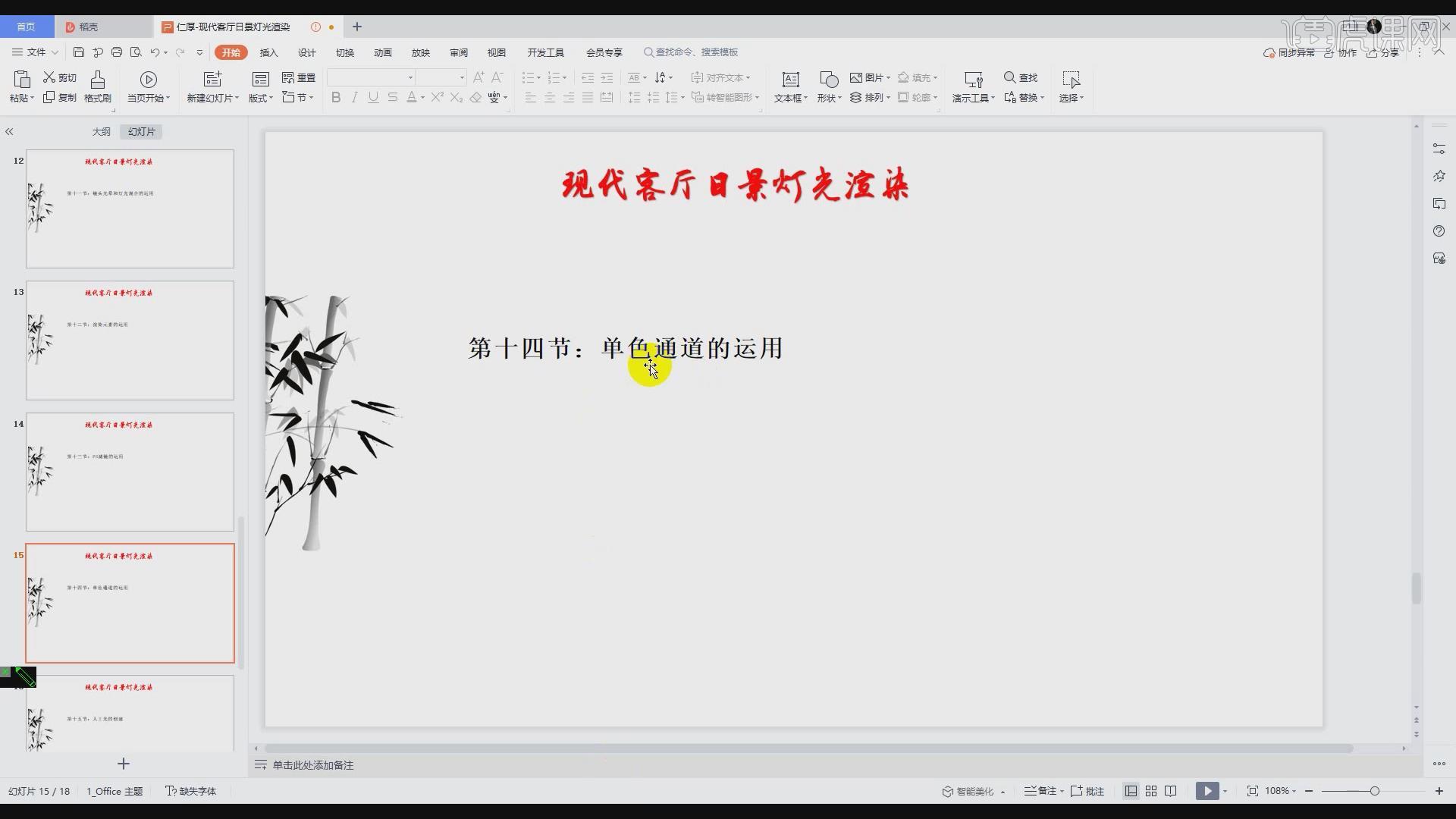Image resolution: width=1456 pixels, height=819 pixels.
Task: Toggle Italic formatting button
Action: point(354,97)
